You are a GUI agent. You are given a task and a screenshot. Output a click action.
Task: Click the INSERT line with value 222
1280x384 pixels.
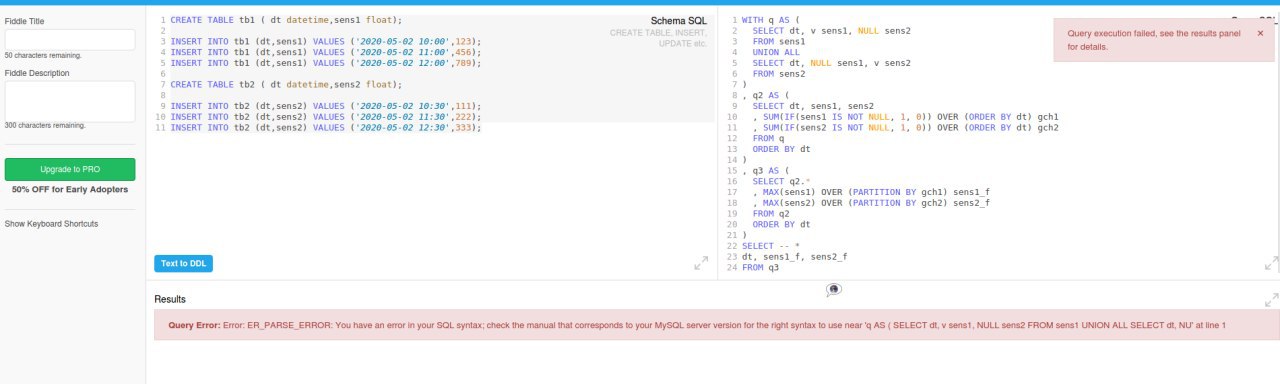[x=326, y=117]
